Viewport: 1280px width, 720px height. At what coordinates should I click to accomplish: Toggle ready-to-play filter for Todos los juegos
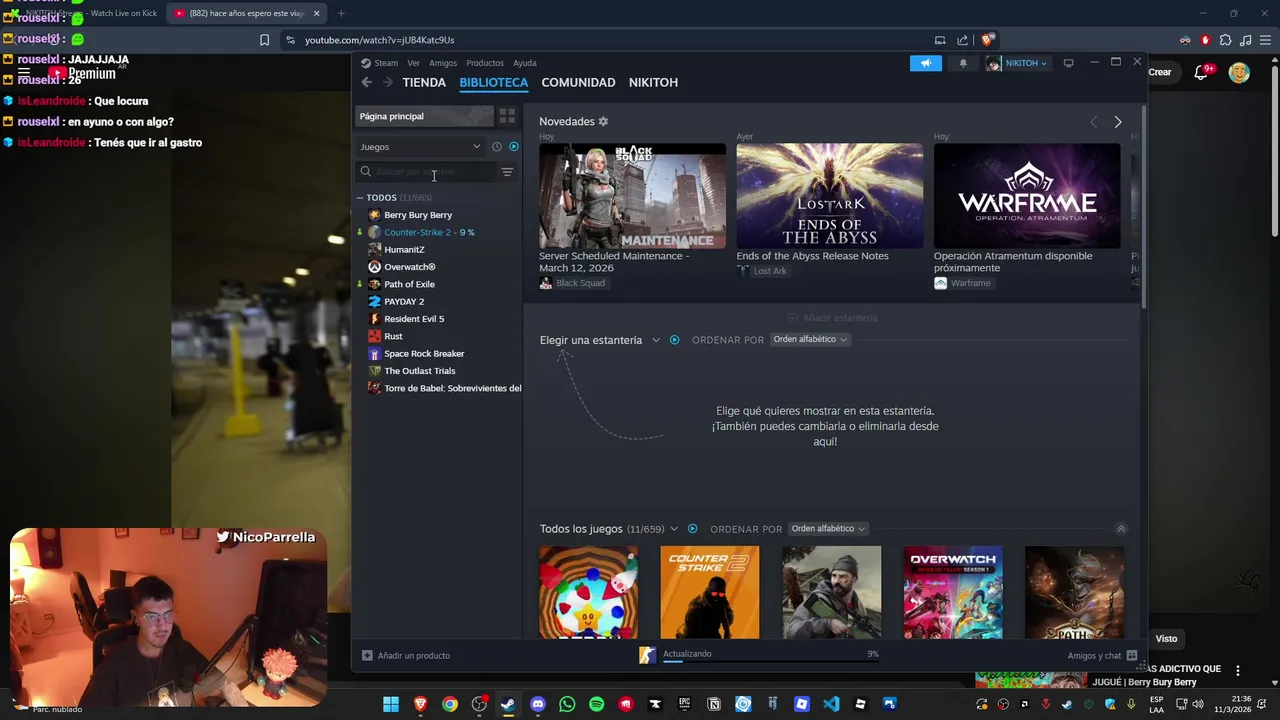coord(692,529)
